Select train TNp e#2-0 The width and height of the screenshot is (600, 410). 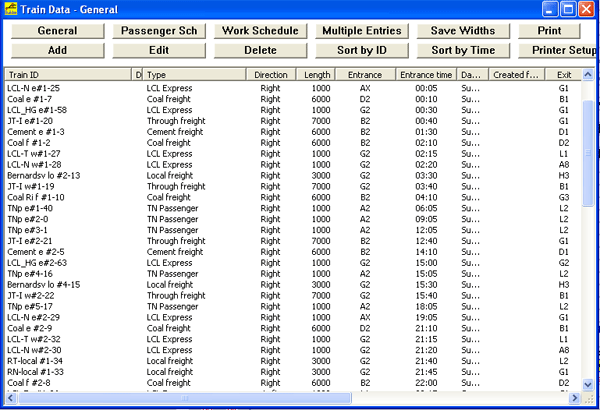[28, 219]
